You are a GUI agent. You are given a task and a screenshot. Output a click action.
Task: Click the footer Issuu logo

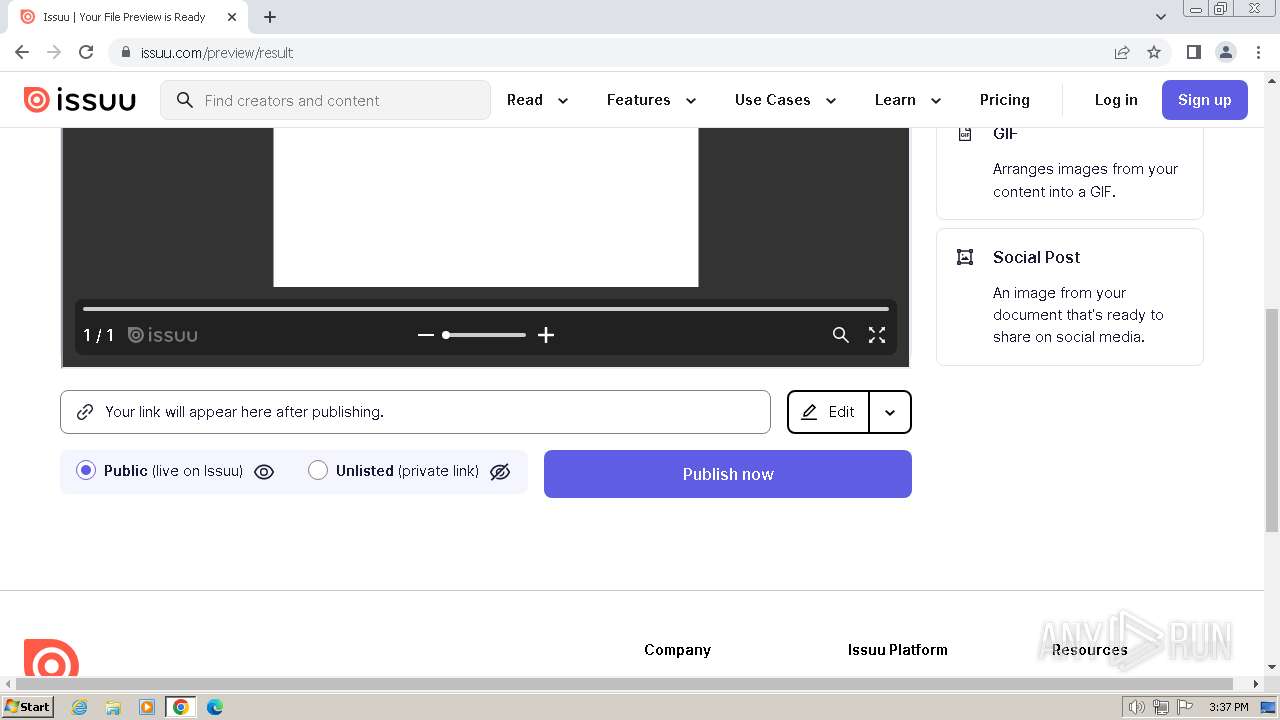[x=51, y=658]
